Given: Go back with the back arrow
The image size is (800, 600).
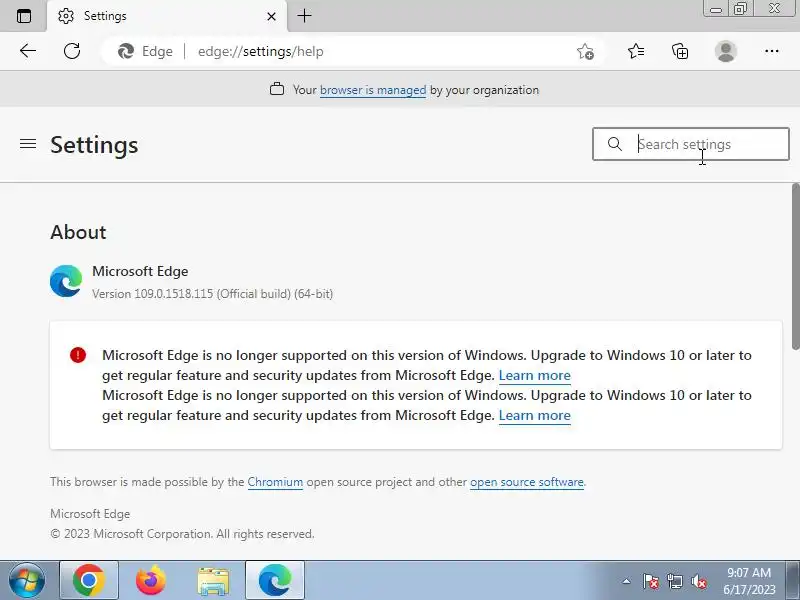Looking at the screenshot, I should (28, 51).
